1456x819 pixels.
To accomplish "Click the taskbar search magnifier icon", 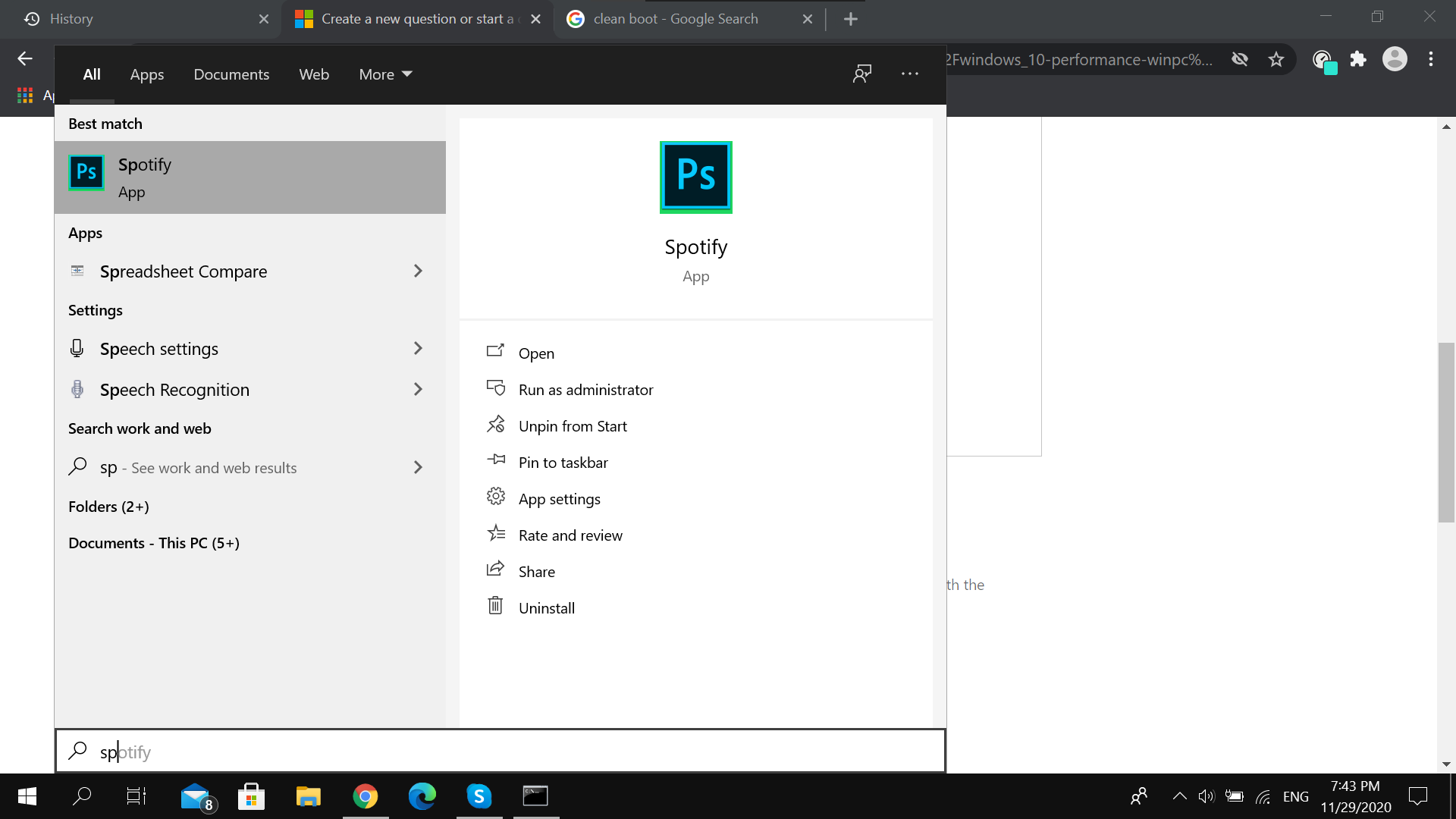I will 82,796.
